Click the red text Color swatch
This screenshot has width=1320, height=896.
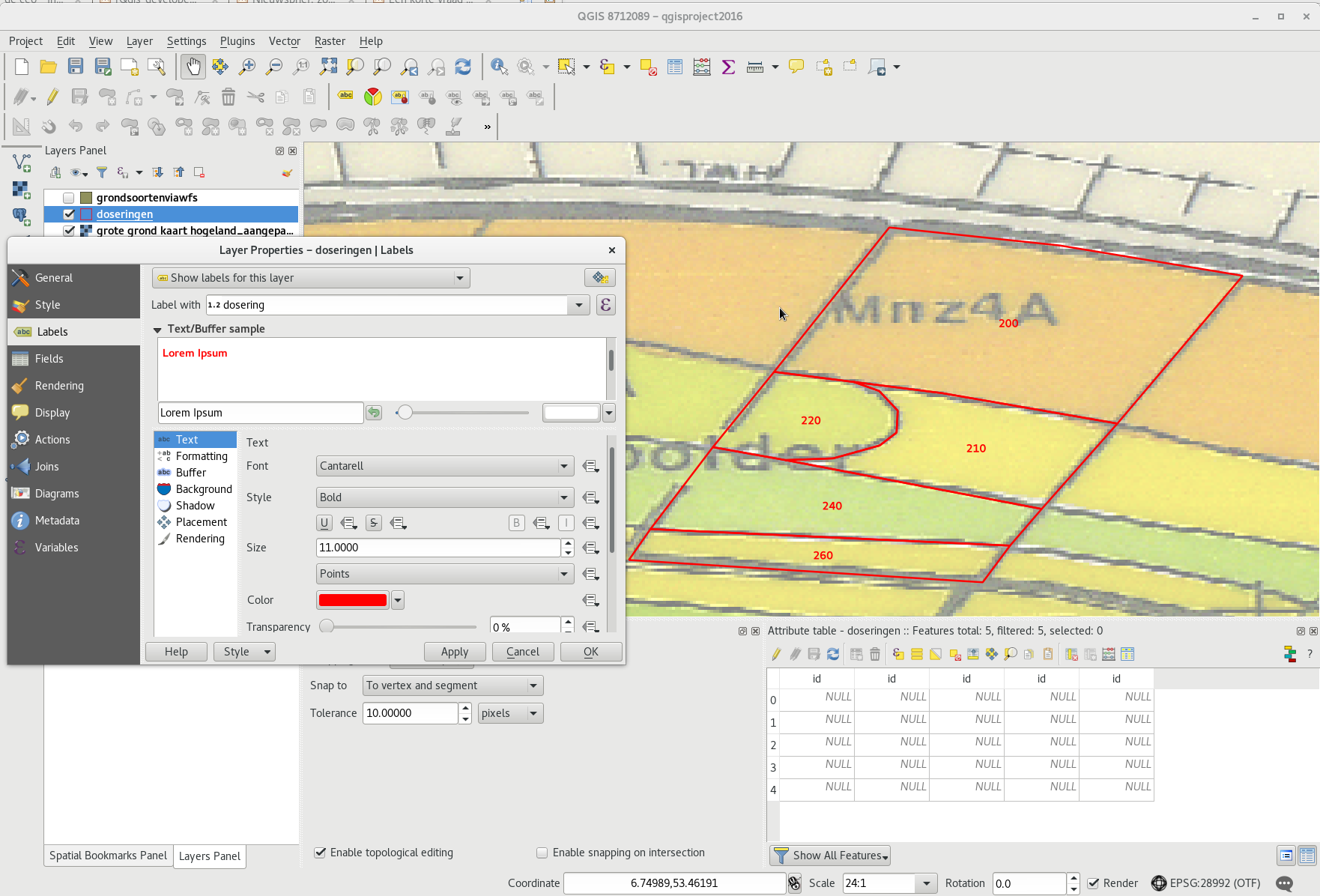[x=353, y=600]
